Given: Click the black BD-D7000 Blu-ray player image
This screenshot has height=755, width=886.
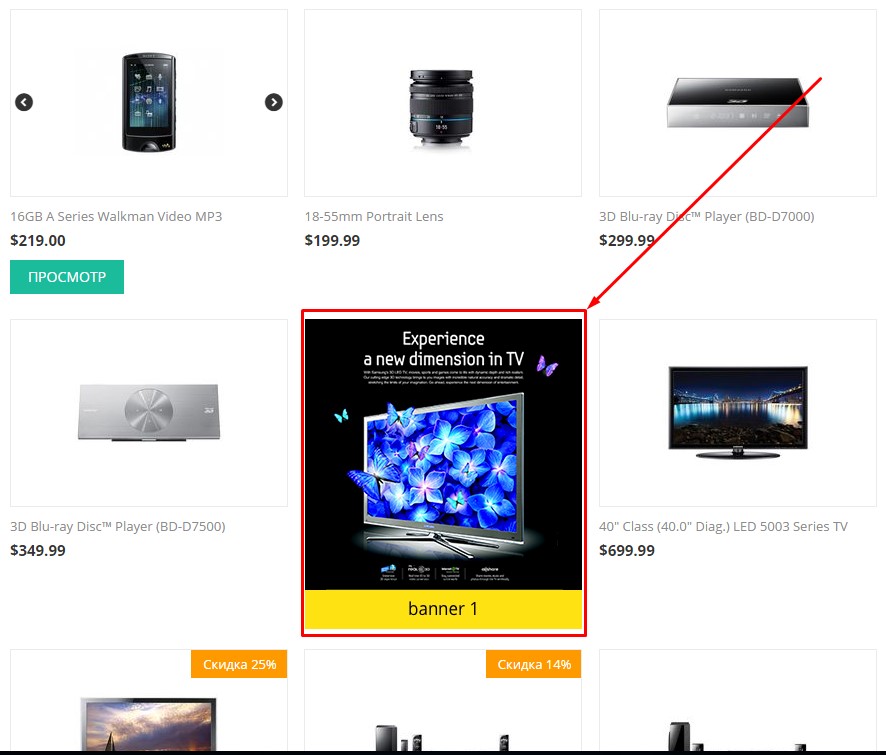Looking at the screenshot, I should pos(737,102).
